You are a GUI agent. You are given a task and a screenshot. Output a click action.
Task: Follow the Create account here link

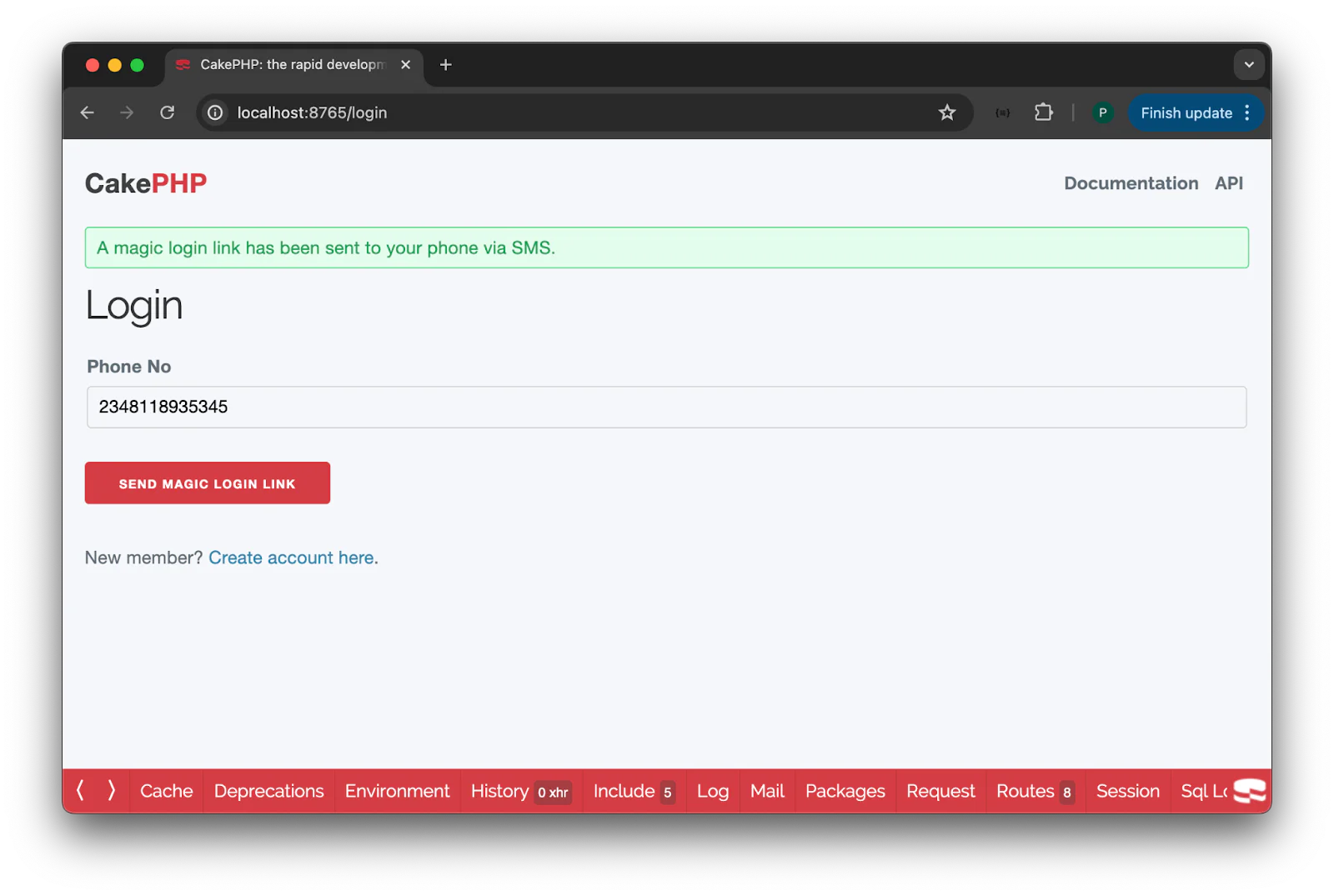[x=291, y=558]
